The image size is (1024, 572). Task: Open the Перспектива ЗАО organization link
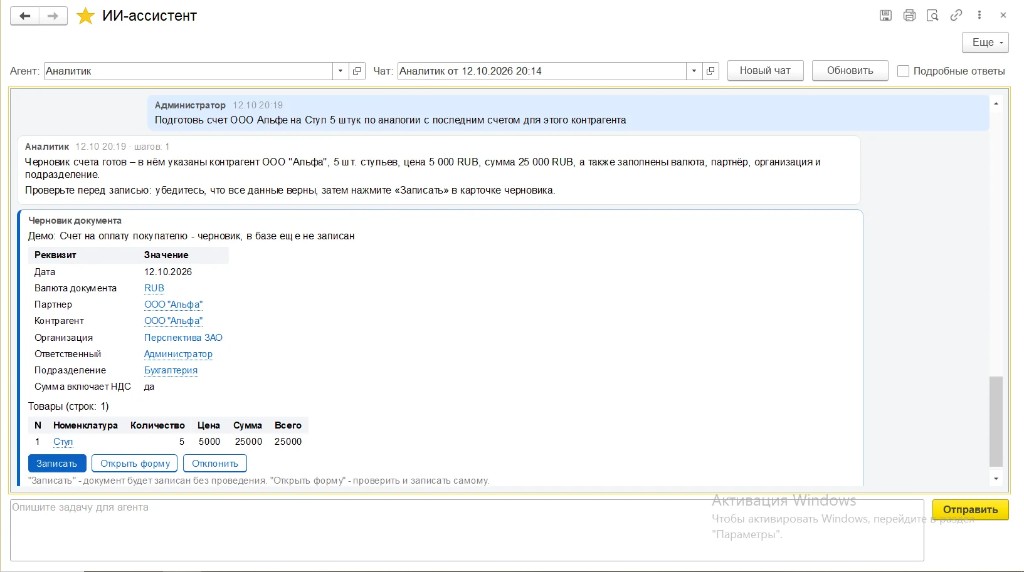coord(183,338)
